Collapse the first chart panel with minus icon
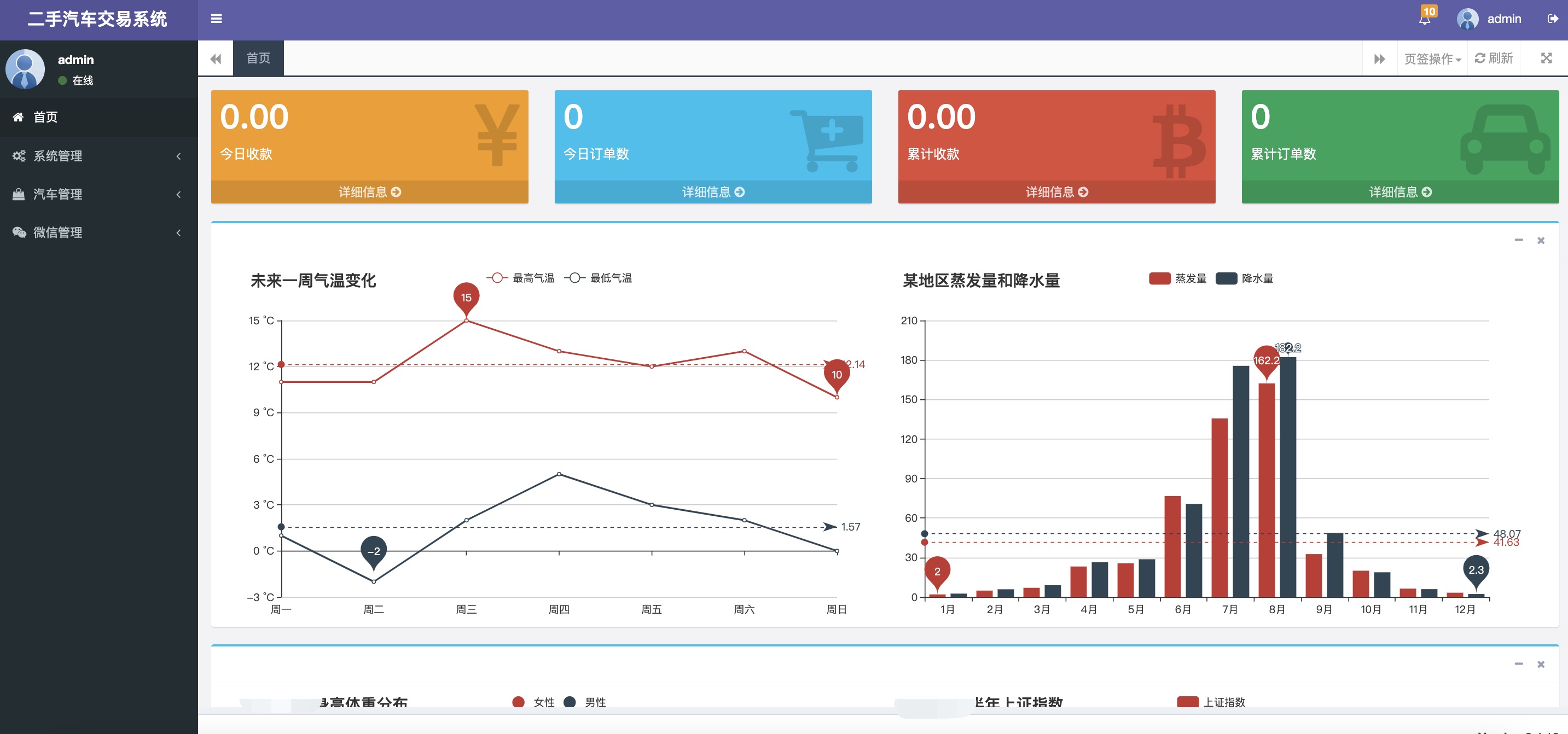Viewport: 1568px width, 734px height. pyautogui.click(x=1519, y=241)
